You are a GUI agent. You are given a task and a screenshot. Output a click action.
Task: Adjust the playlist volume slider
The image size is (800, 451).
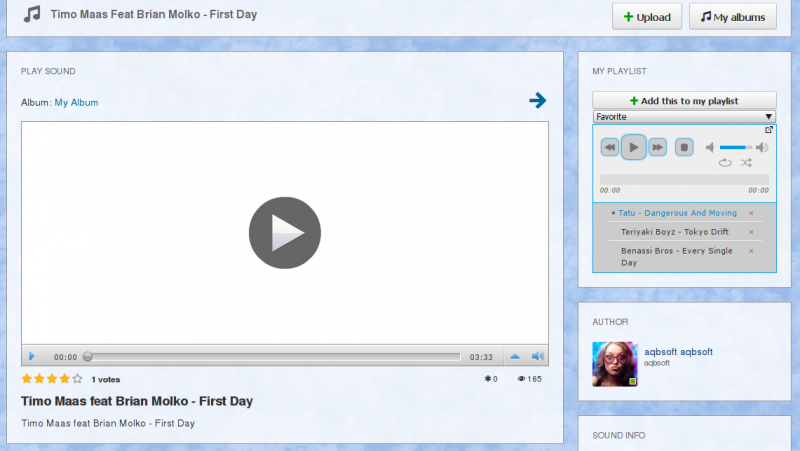pos(736,147)
